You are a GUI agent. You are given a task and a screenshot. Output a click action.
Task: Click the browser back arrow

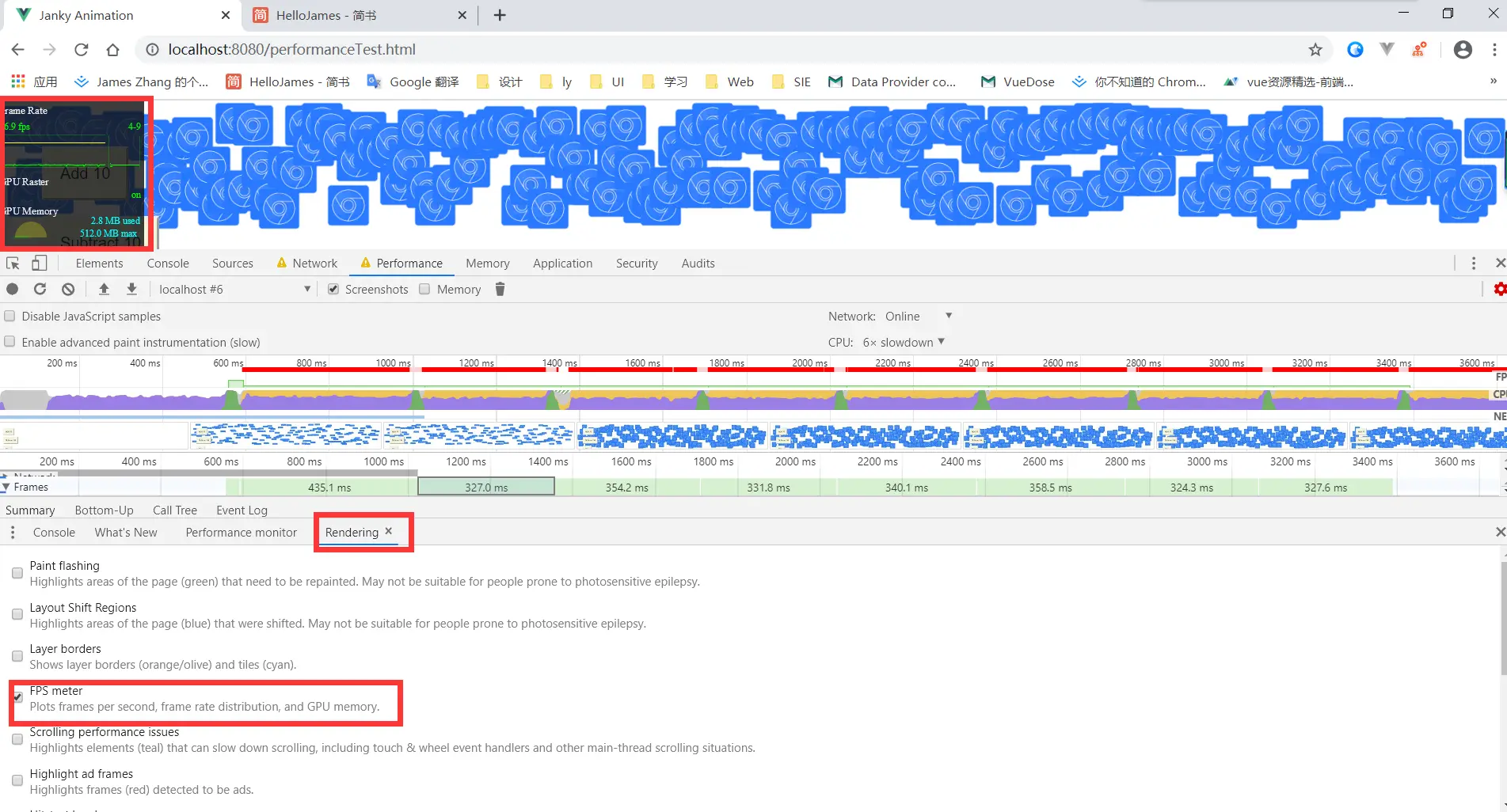[x=17, y=49]
